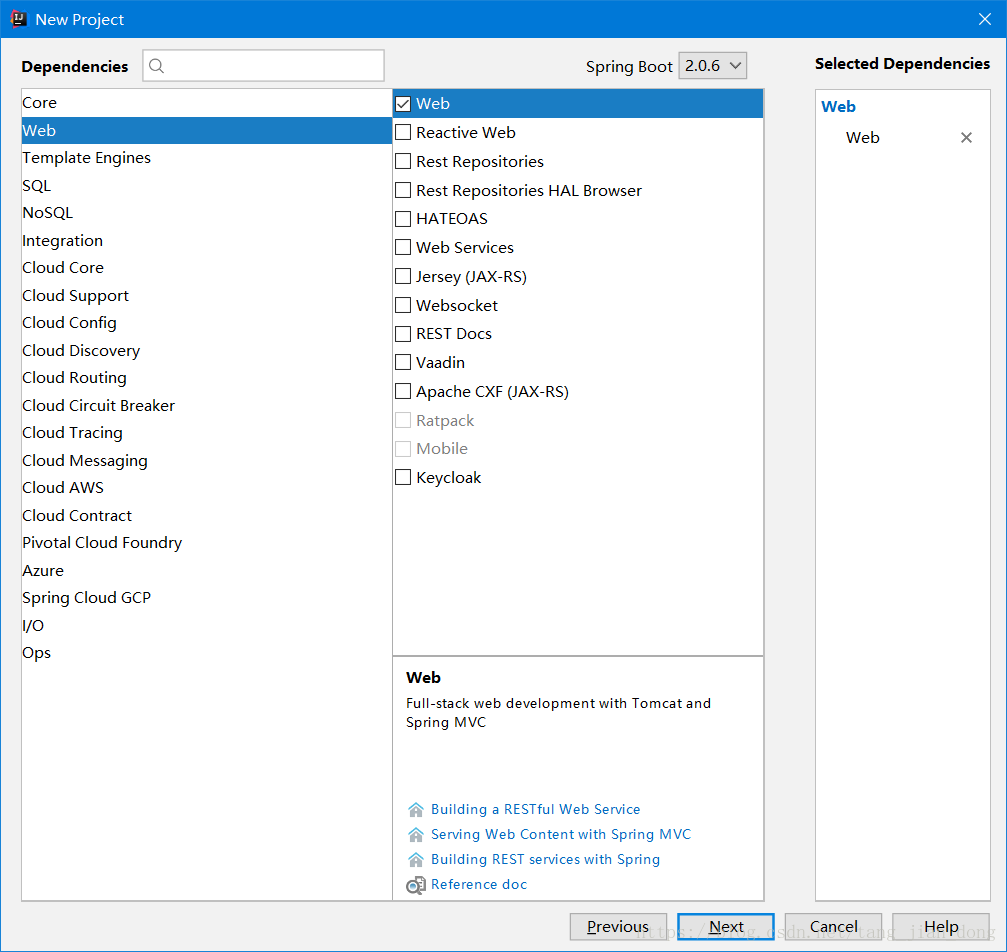1007x952 pixels.
Task: Select the Jersey (JAX-RS) checkbox
Action: 403,276
